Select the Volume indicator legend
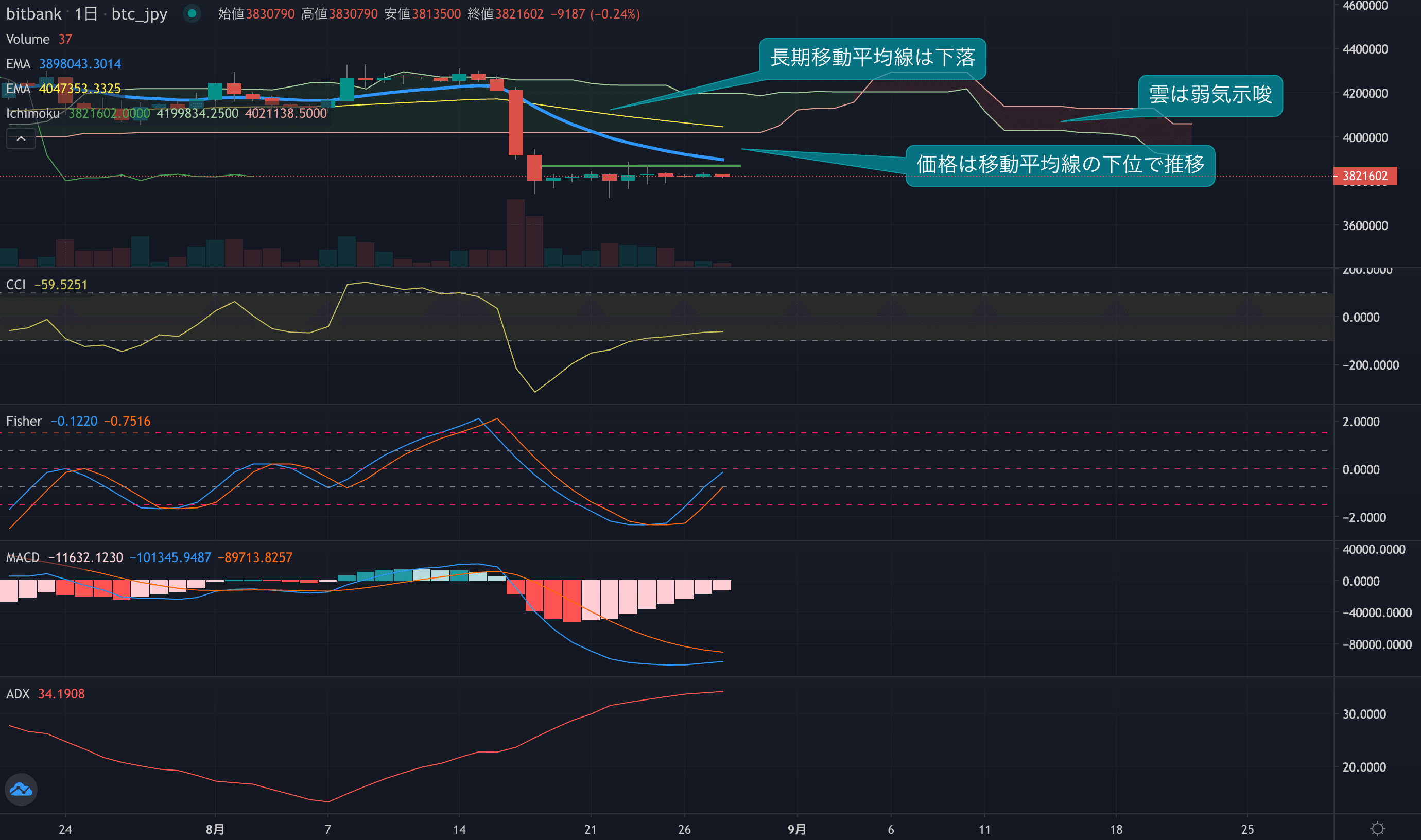 point(28,39)
